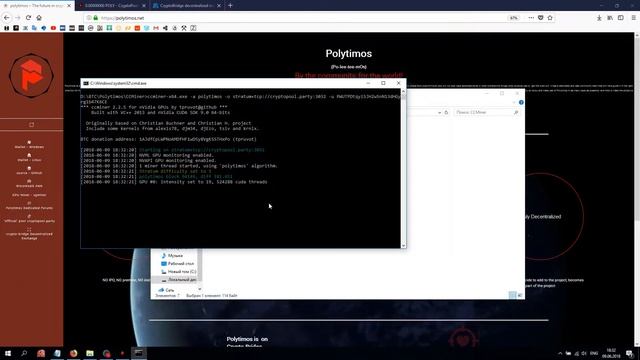The width and height of the screenshot is (640, 360).
Task: Go back in the Firefox browser
Action: pos(7,18)
